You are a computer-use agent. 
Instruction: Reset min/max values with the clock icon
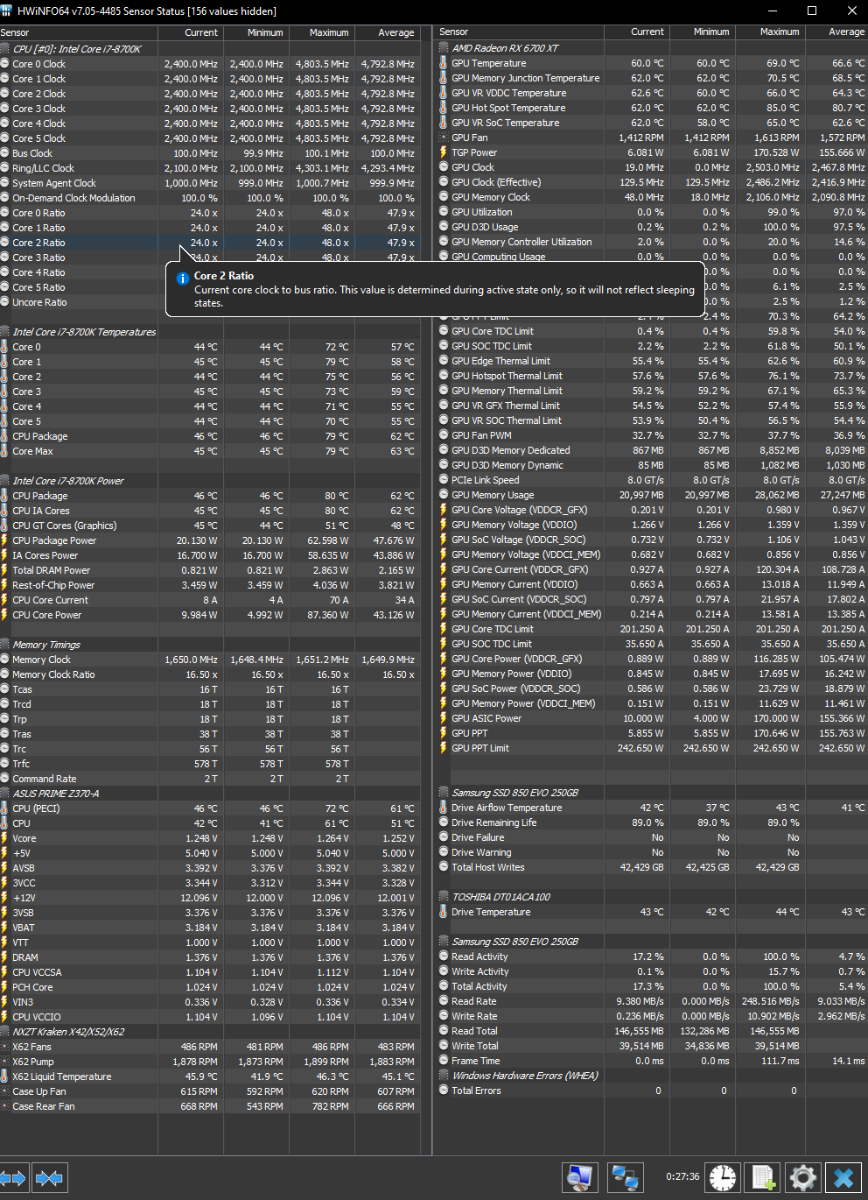pyautogui.click(x=721, y=1177)
